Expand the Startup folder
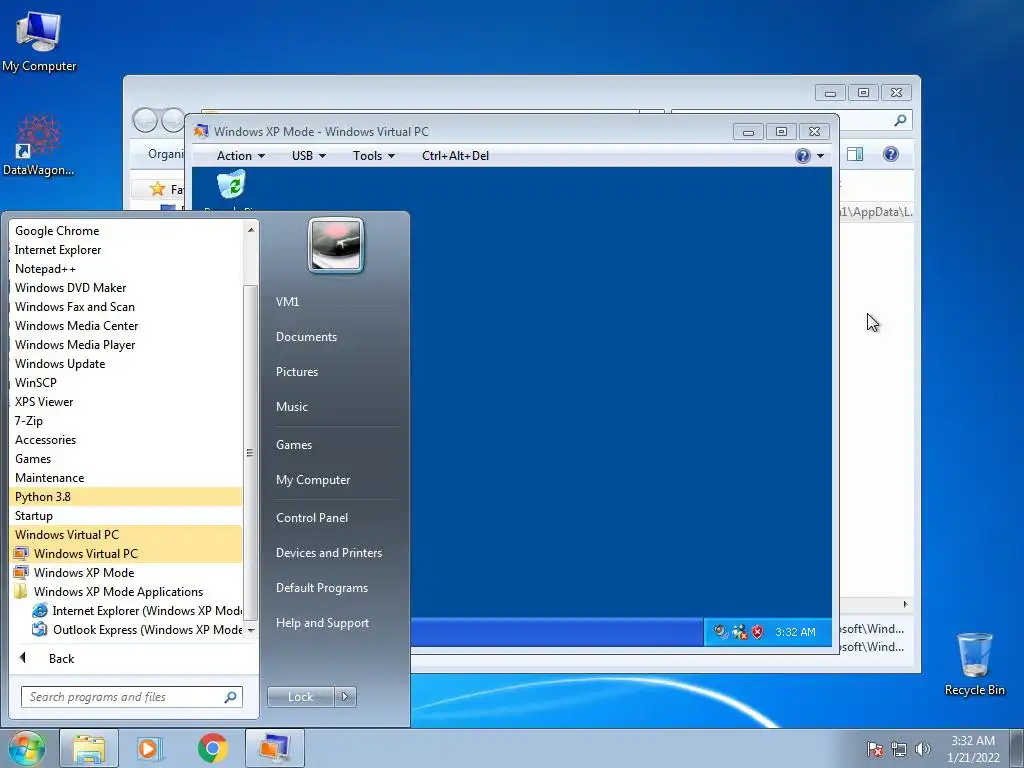The image size is (1024, 768). 127,515
